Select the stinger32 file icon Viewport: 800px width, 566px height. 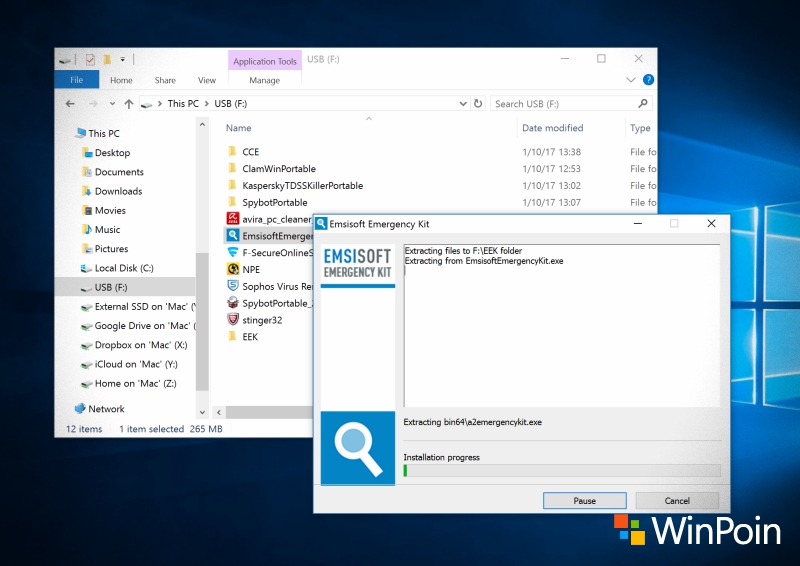click(x=233, y=319)
